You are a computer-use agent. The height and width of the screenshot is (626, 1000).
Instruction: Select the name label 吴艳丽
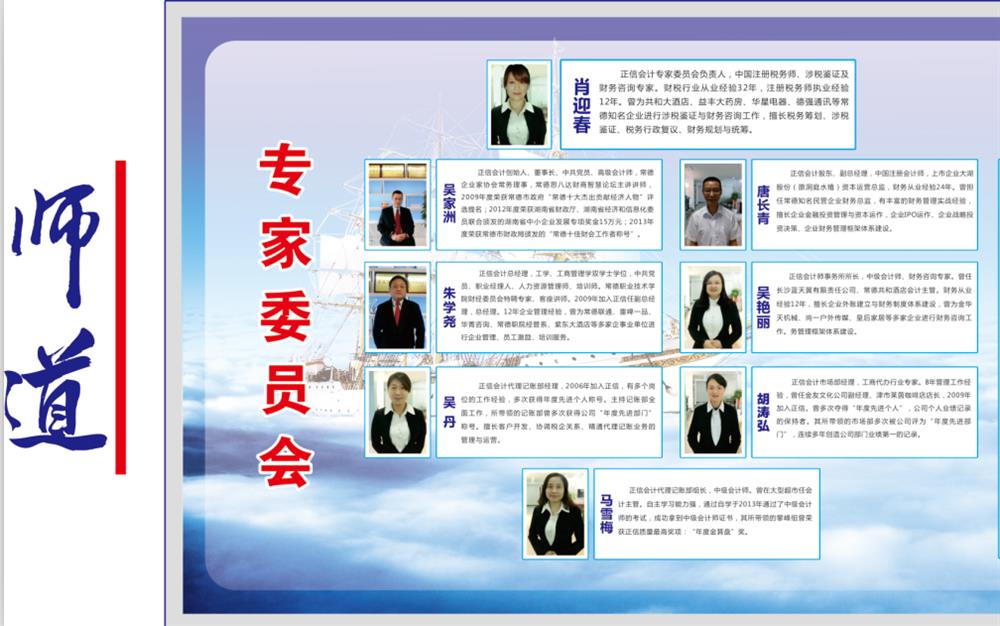763,307
